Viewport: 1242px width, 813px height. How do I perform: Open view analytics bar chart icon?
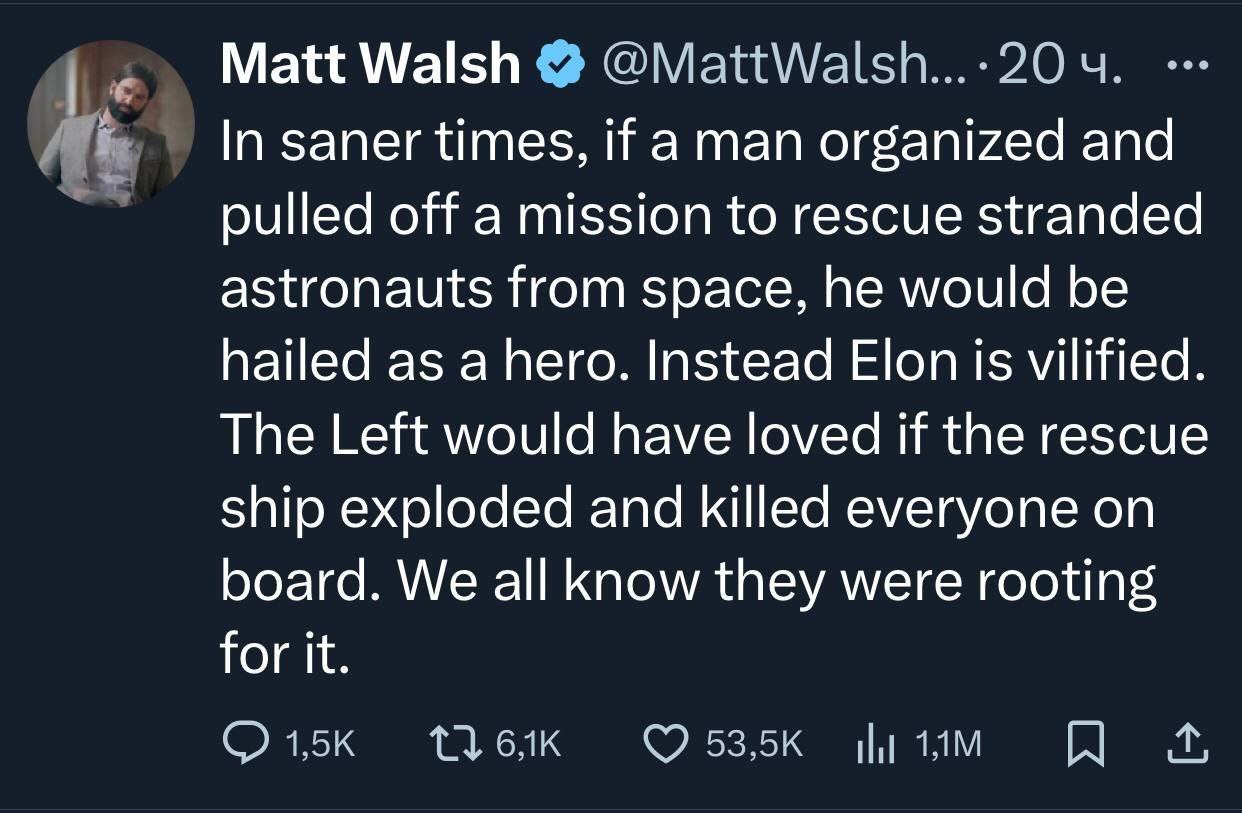coord(873,743)
